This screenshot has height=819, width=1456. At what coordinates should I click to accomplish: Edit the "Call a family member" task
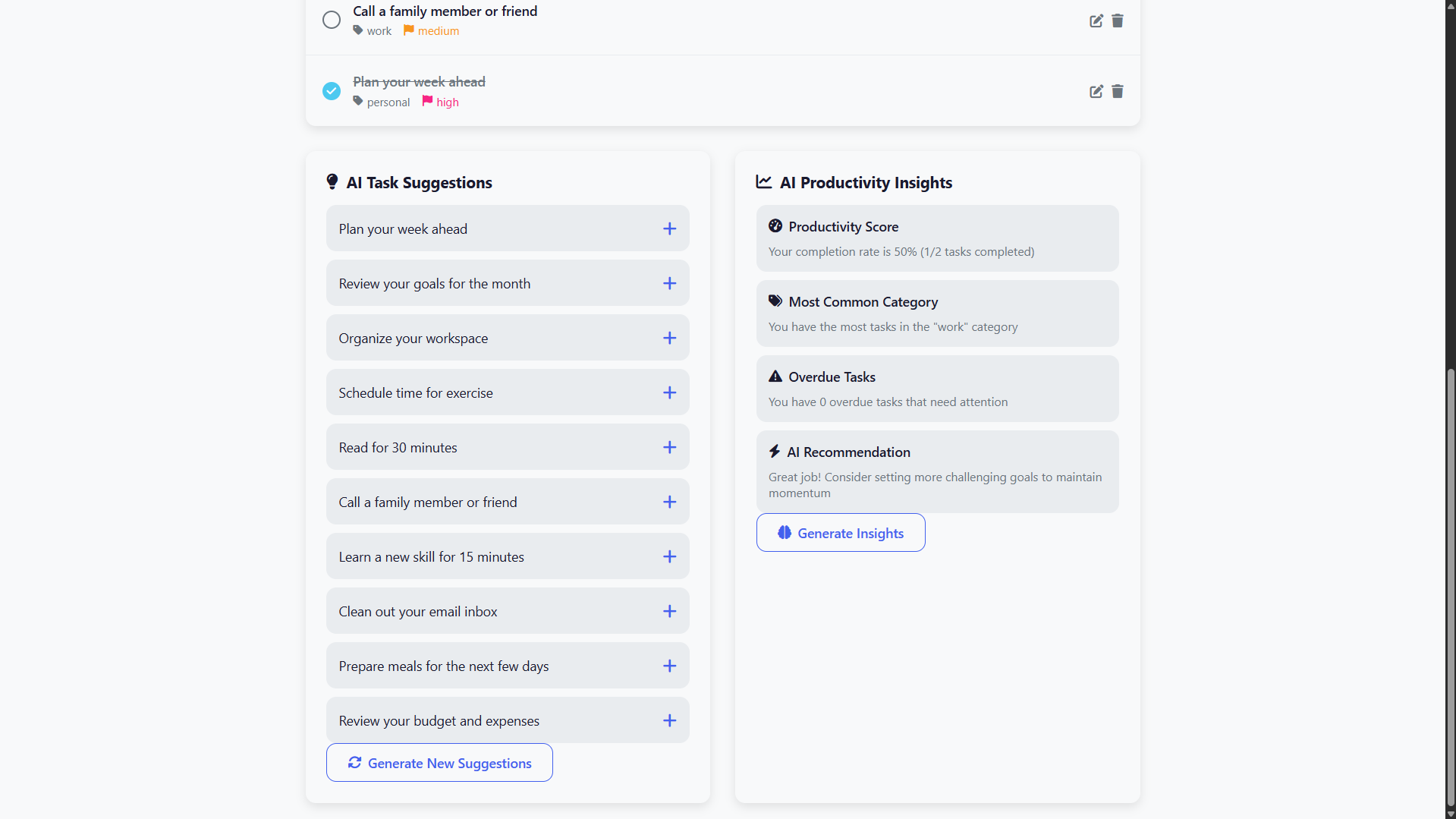tap(1096, 20)
